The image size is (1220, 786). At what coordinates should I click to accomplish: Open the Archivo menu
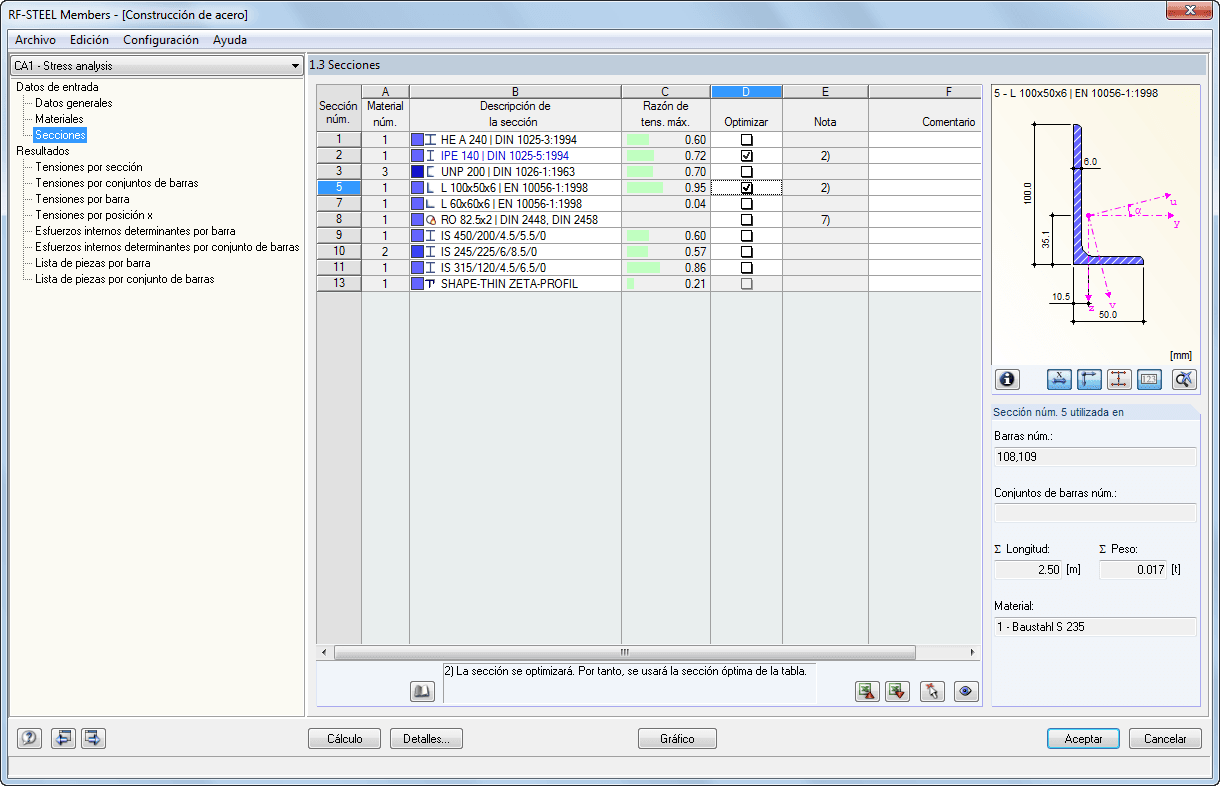click(x=35, y=40)
